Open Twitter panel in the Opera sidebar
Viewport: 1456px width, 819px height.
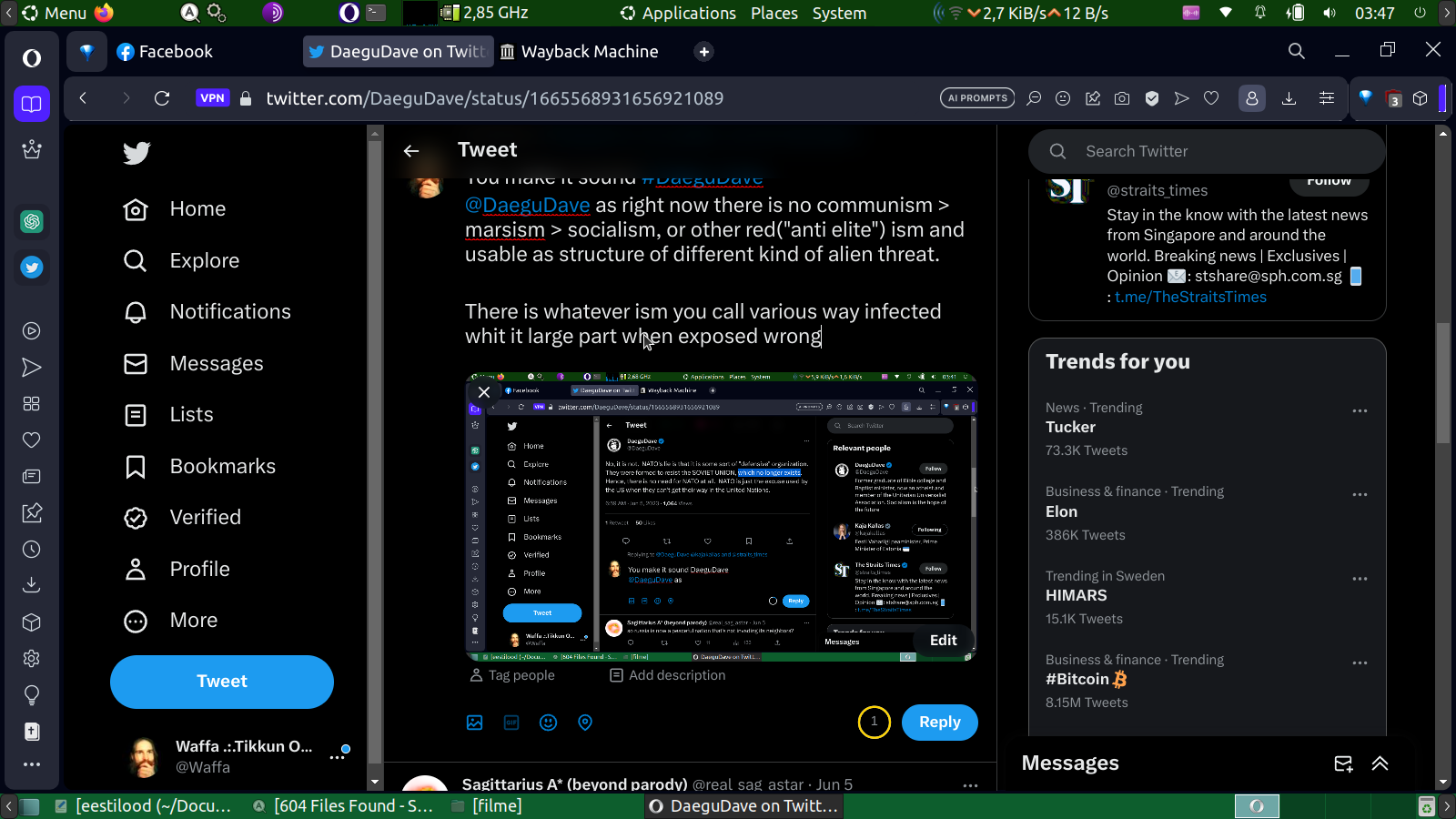[x=32, y=268]
